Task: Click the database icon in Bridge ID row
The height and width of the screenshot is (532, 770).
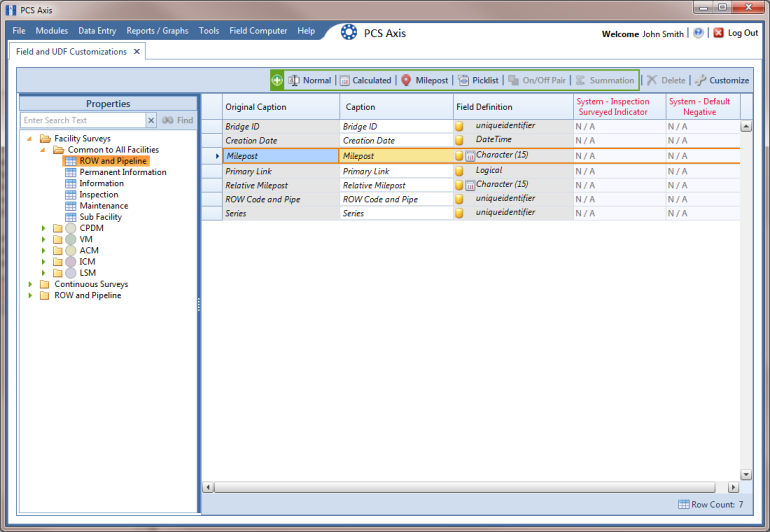Action: pos(459,126)
